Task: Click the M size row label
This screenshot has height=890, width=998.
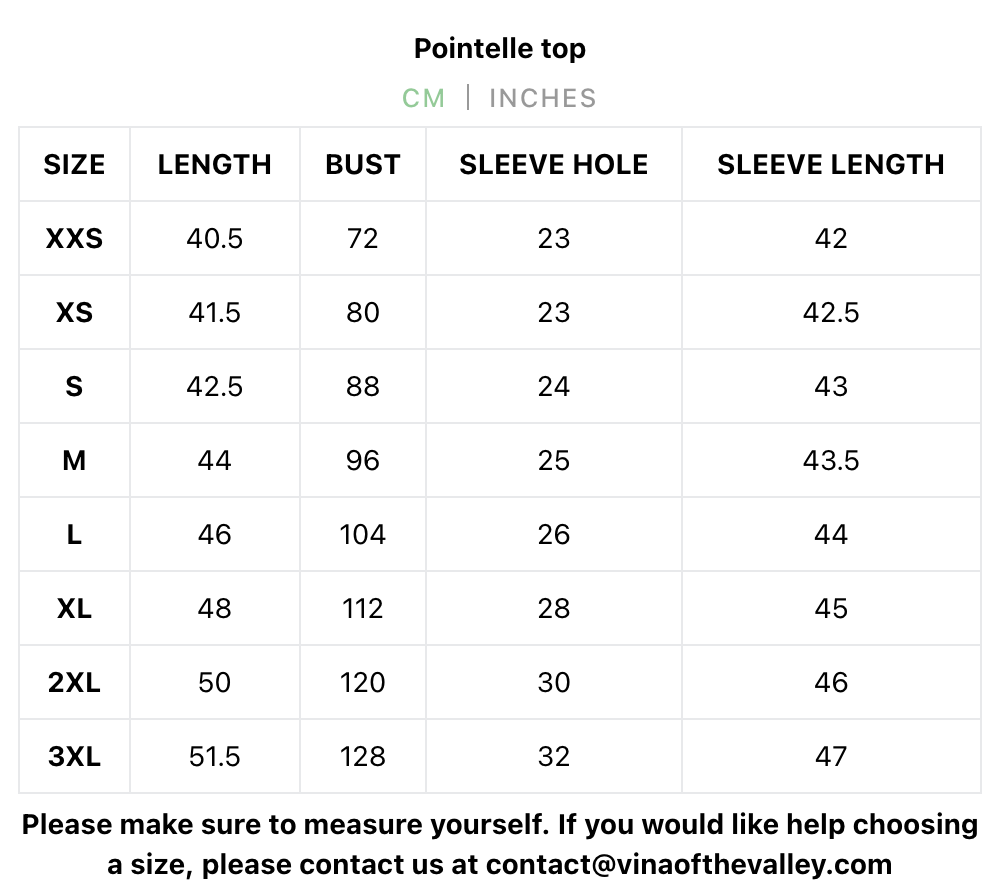Action: click(74, 461)
